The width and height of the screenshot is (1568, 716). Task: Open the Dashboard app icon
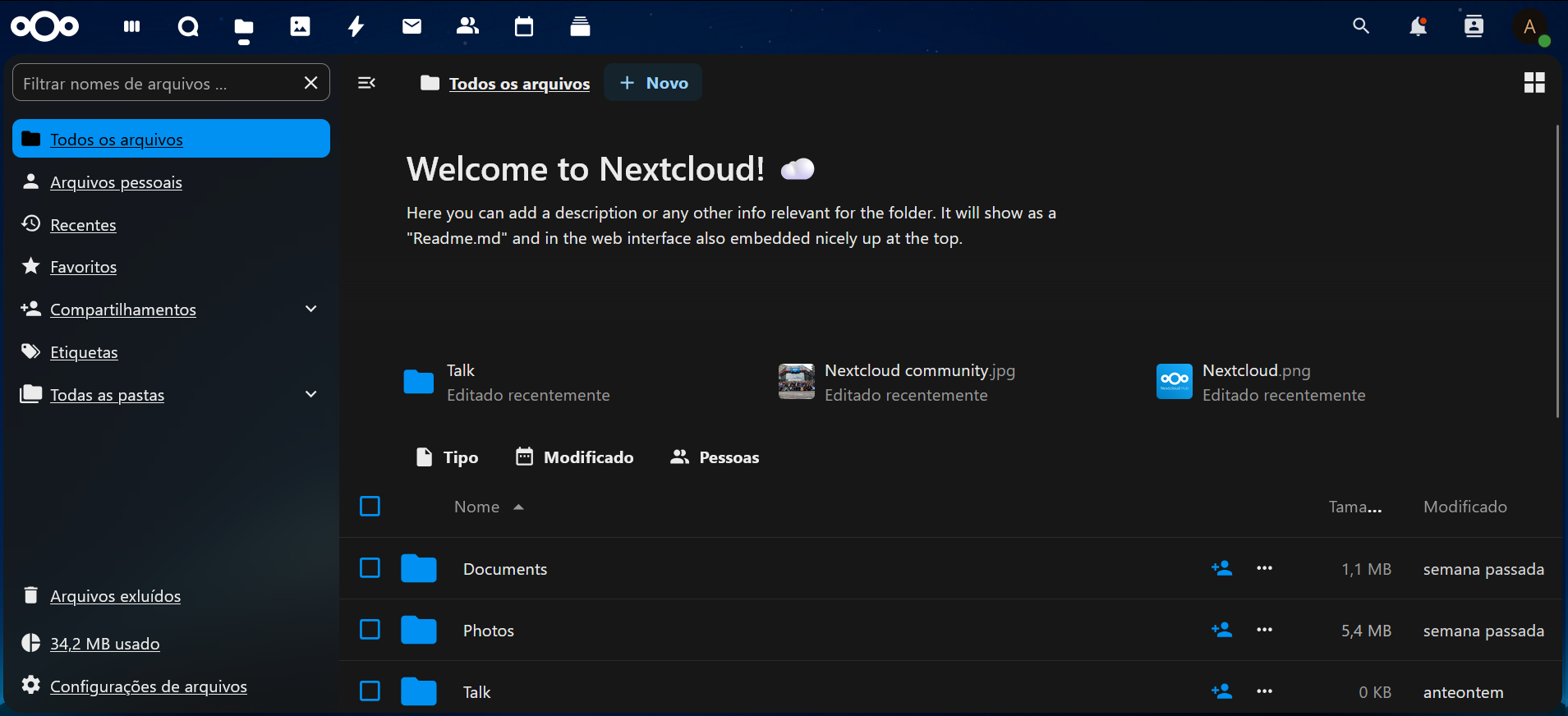tap(131, 27)
